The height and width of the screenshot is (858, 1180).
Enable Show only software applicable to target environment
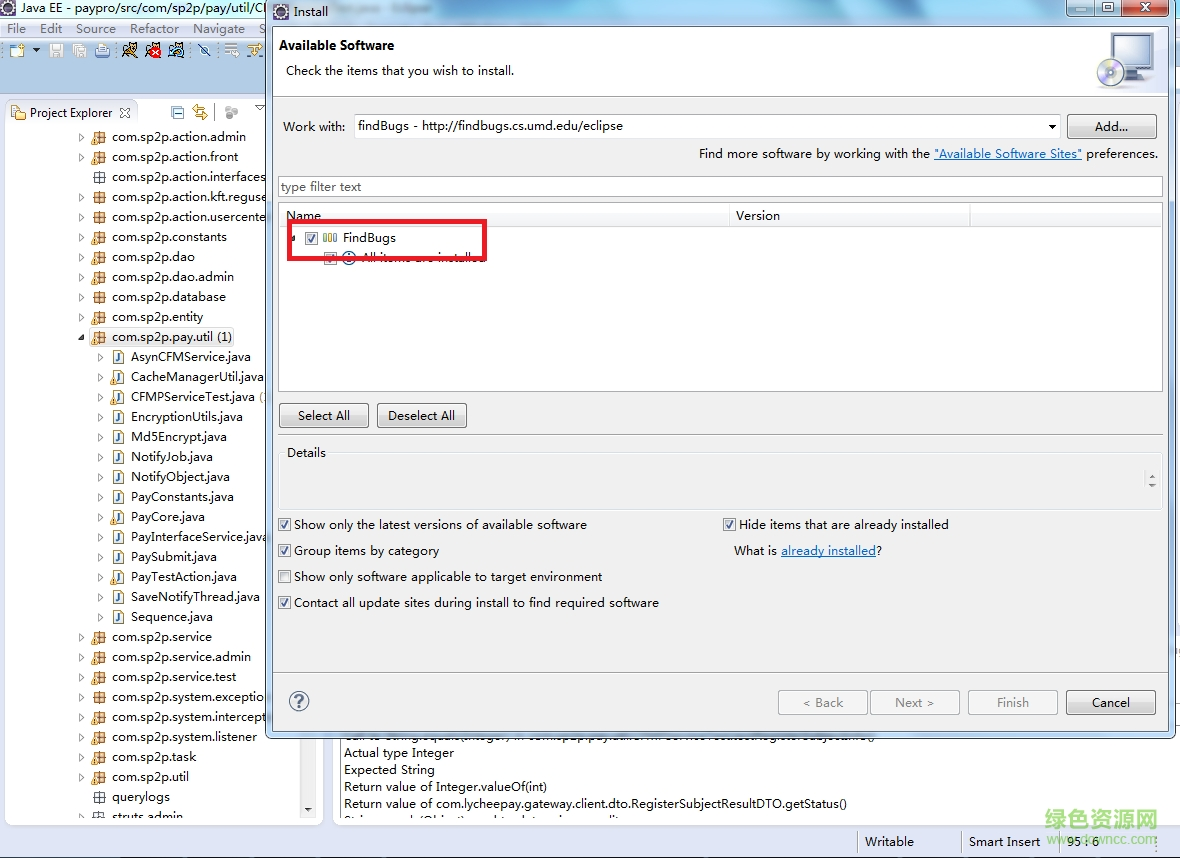point(285,577)
